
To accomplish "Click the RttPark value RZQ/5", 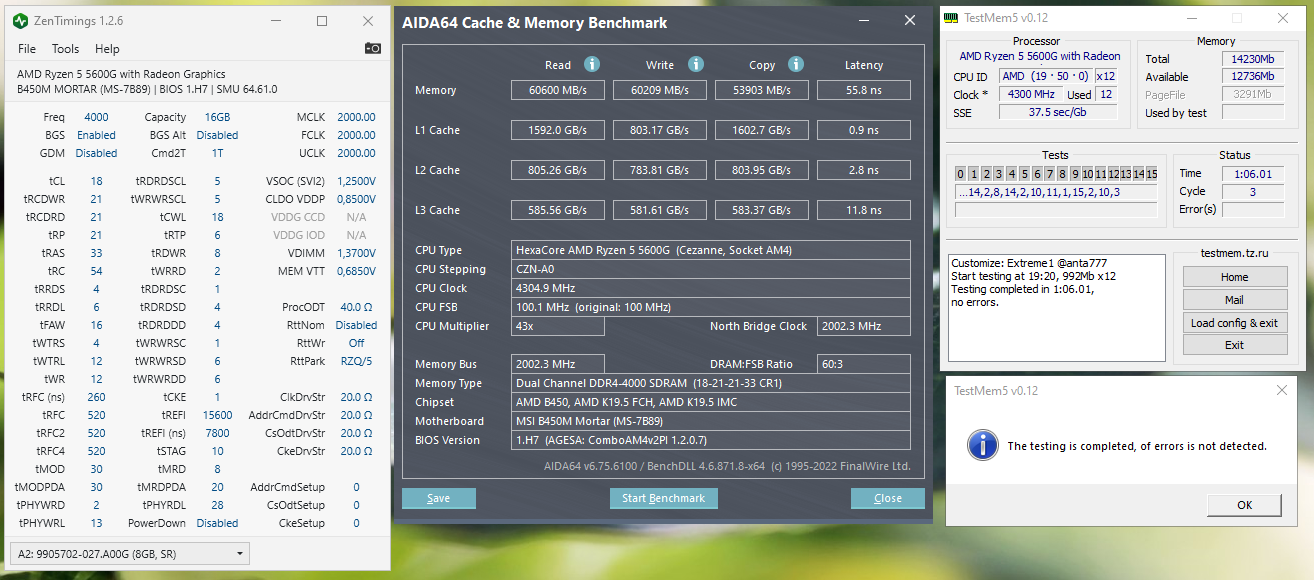I will pyautogui.click(x=357, y=361).
